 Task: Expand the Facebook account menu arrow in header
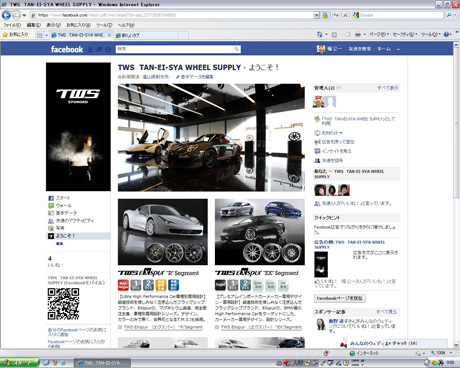click(398, 49)
